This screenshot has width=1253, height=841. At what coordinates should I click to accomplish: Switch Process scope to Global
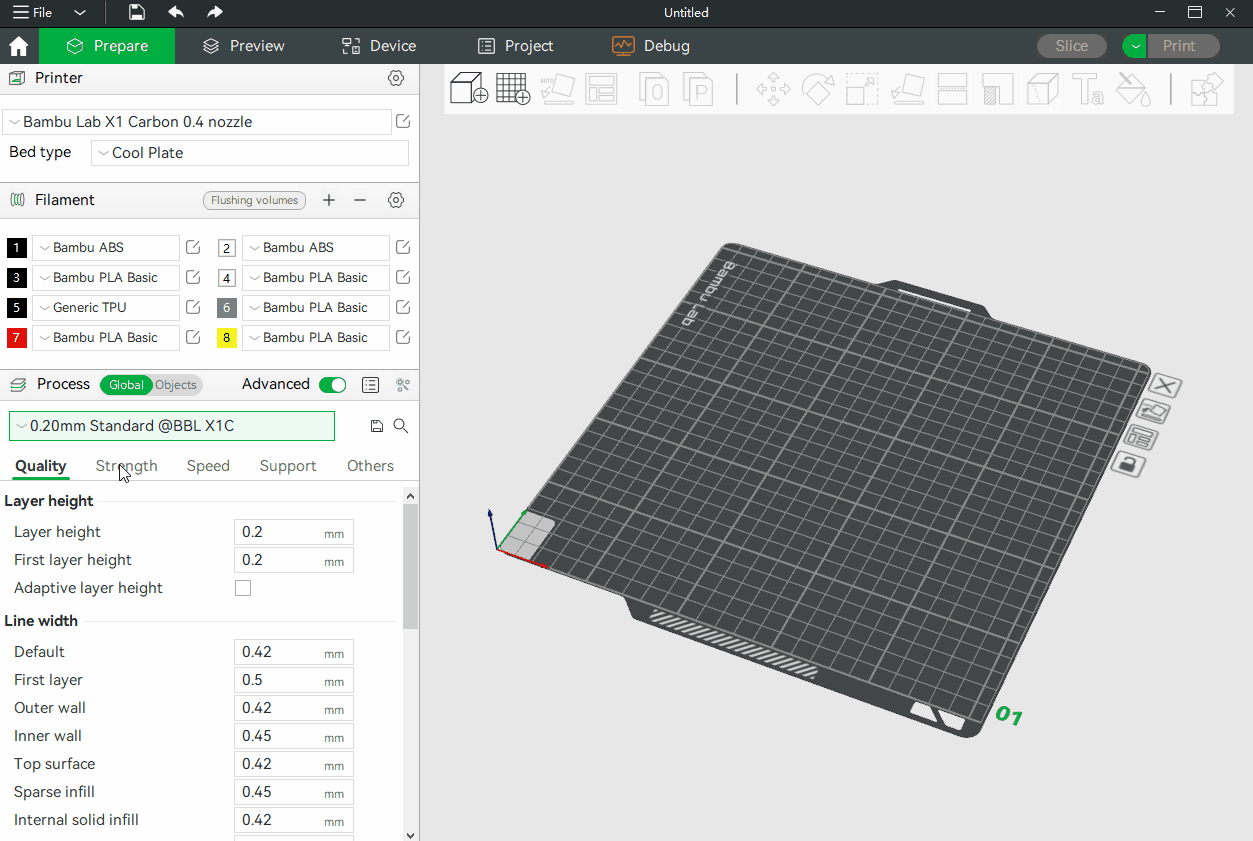click(x=126, y=385)
